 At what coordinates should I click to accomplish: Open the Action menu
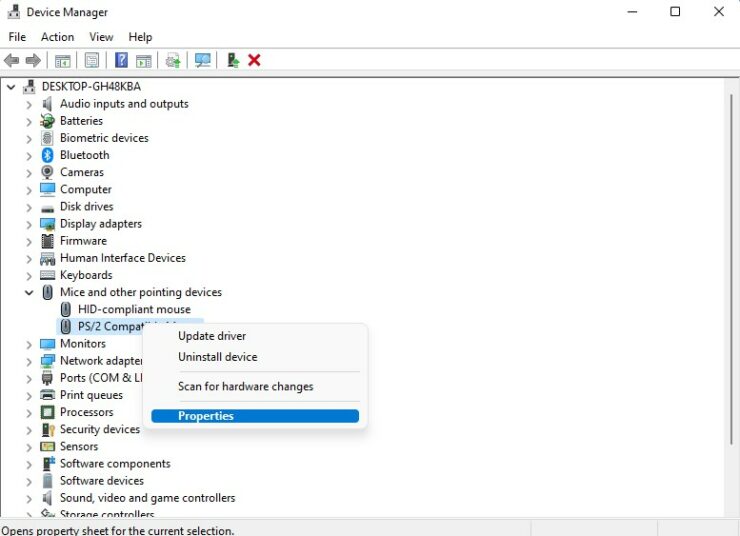(57, 37)
